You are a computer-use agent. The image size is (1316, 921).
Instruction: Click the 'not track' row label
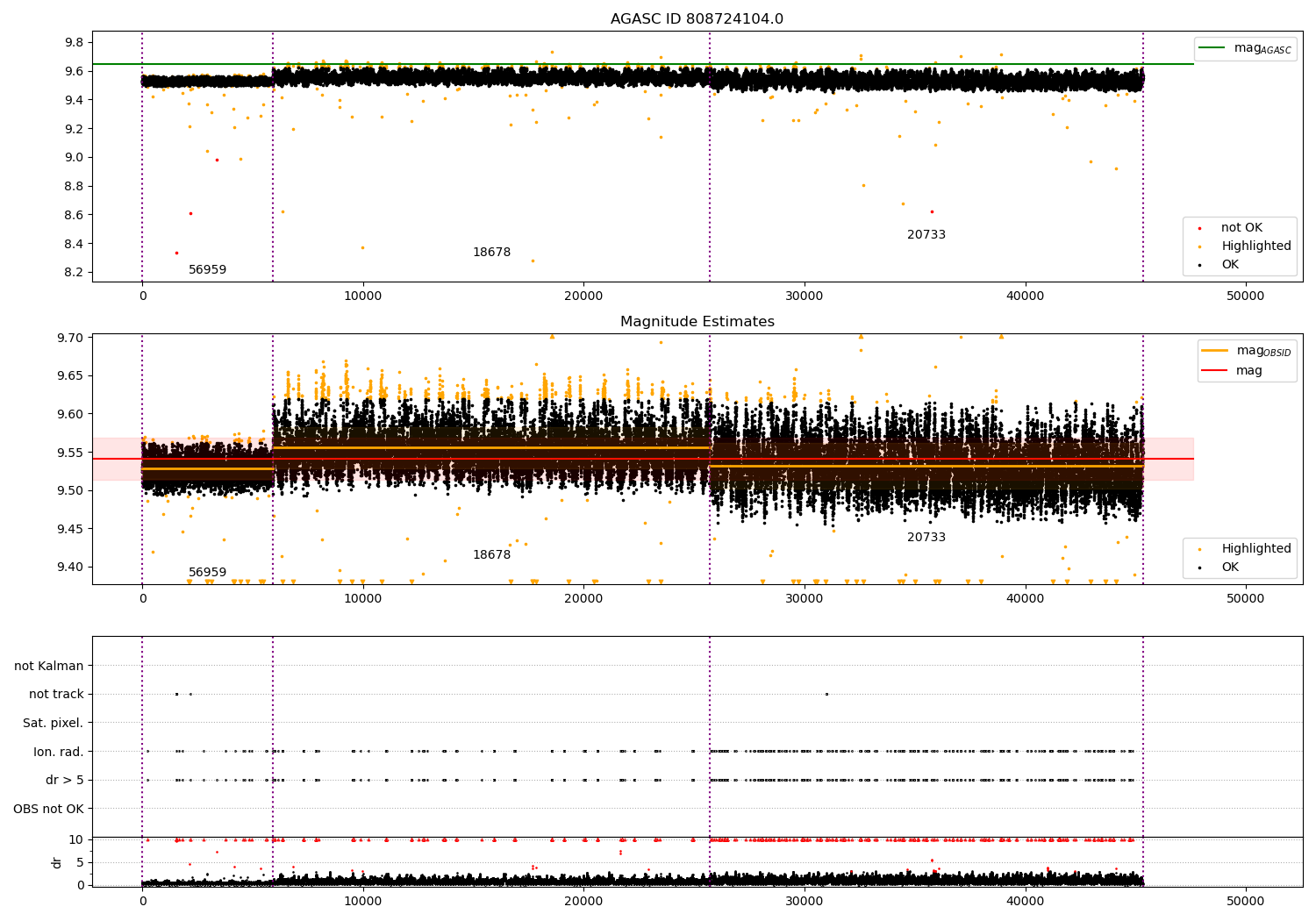56,695
